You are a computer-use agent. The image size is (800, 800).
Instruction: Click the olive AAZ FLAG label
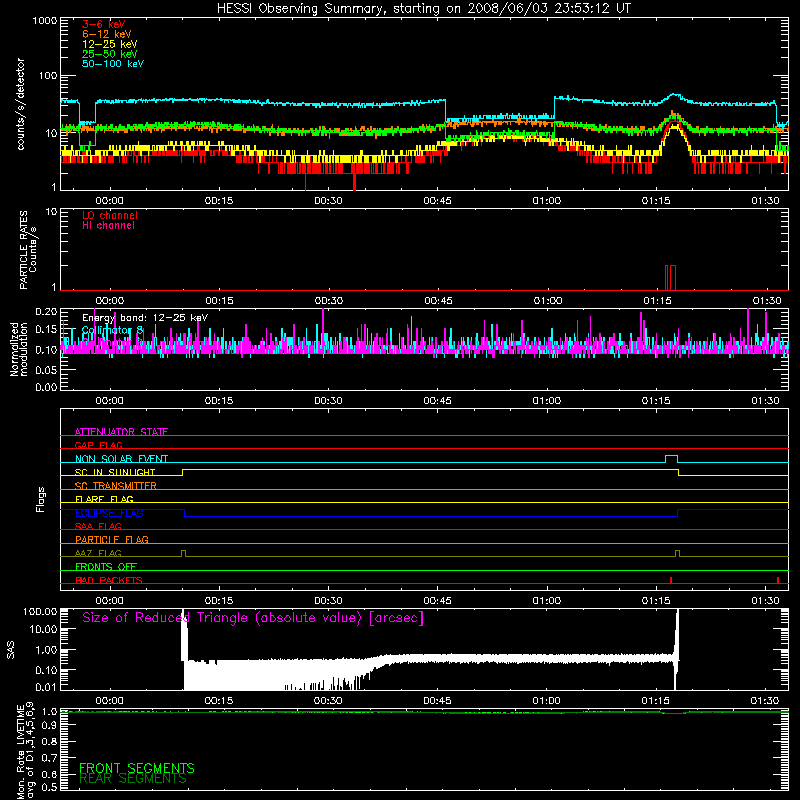coord(98,553)
